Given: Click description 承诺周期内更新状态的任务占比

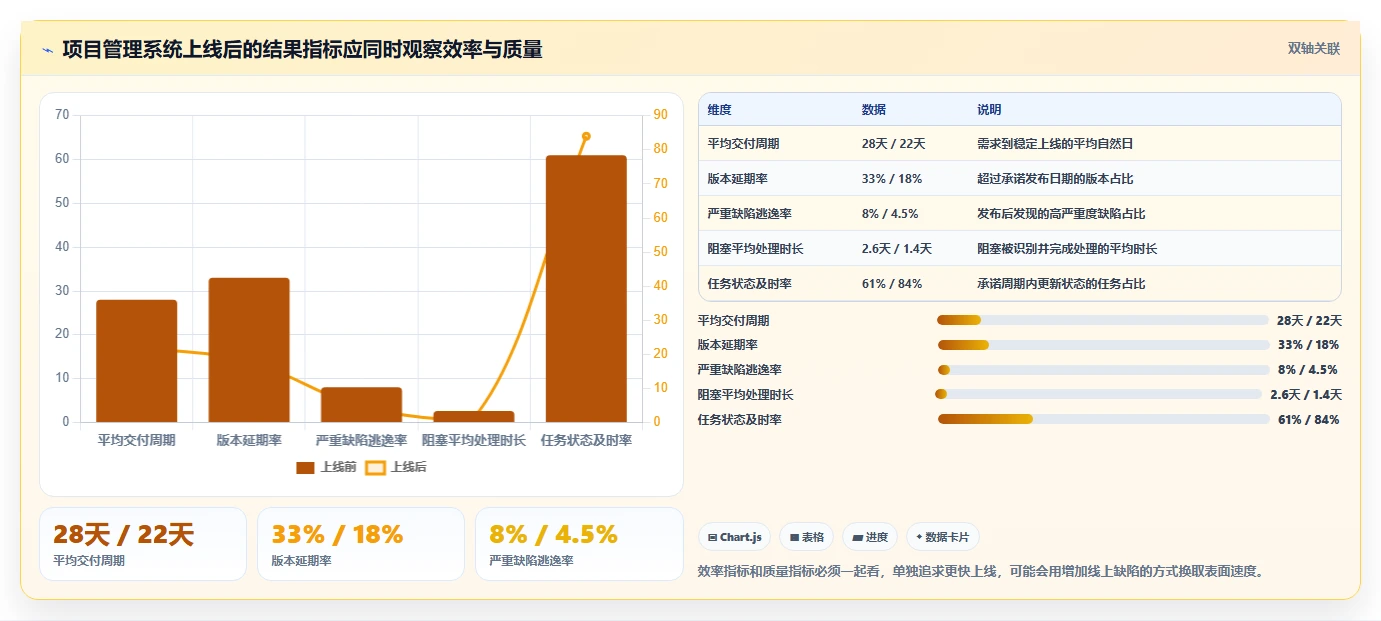Looking at the screenshot, I should (1061, 284).
